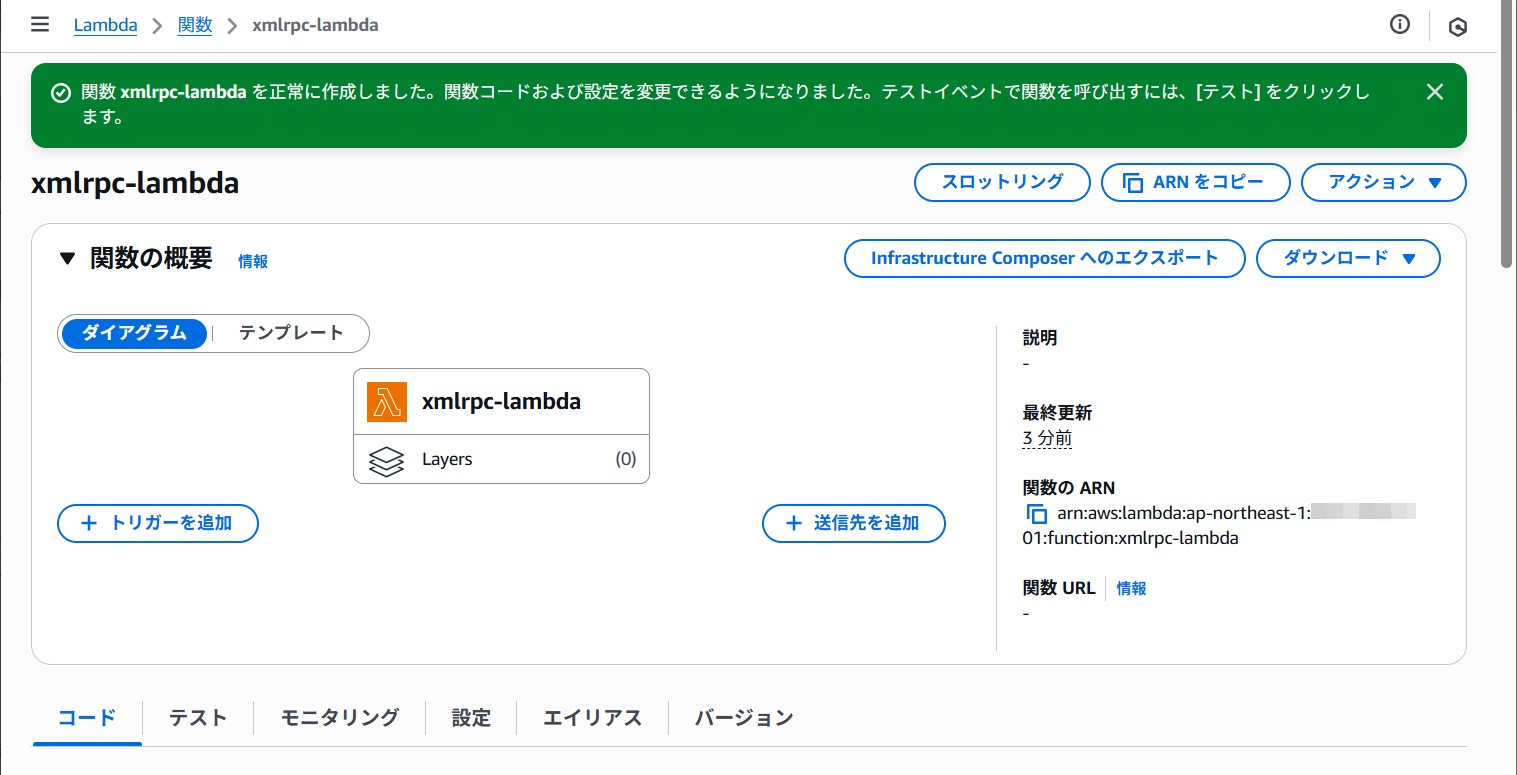Click the Lambda breadcrumb link
The height and width of the screenshot is (775, 1517).
click(x=105, y=25)
